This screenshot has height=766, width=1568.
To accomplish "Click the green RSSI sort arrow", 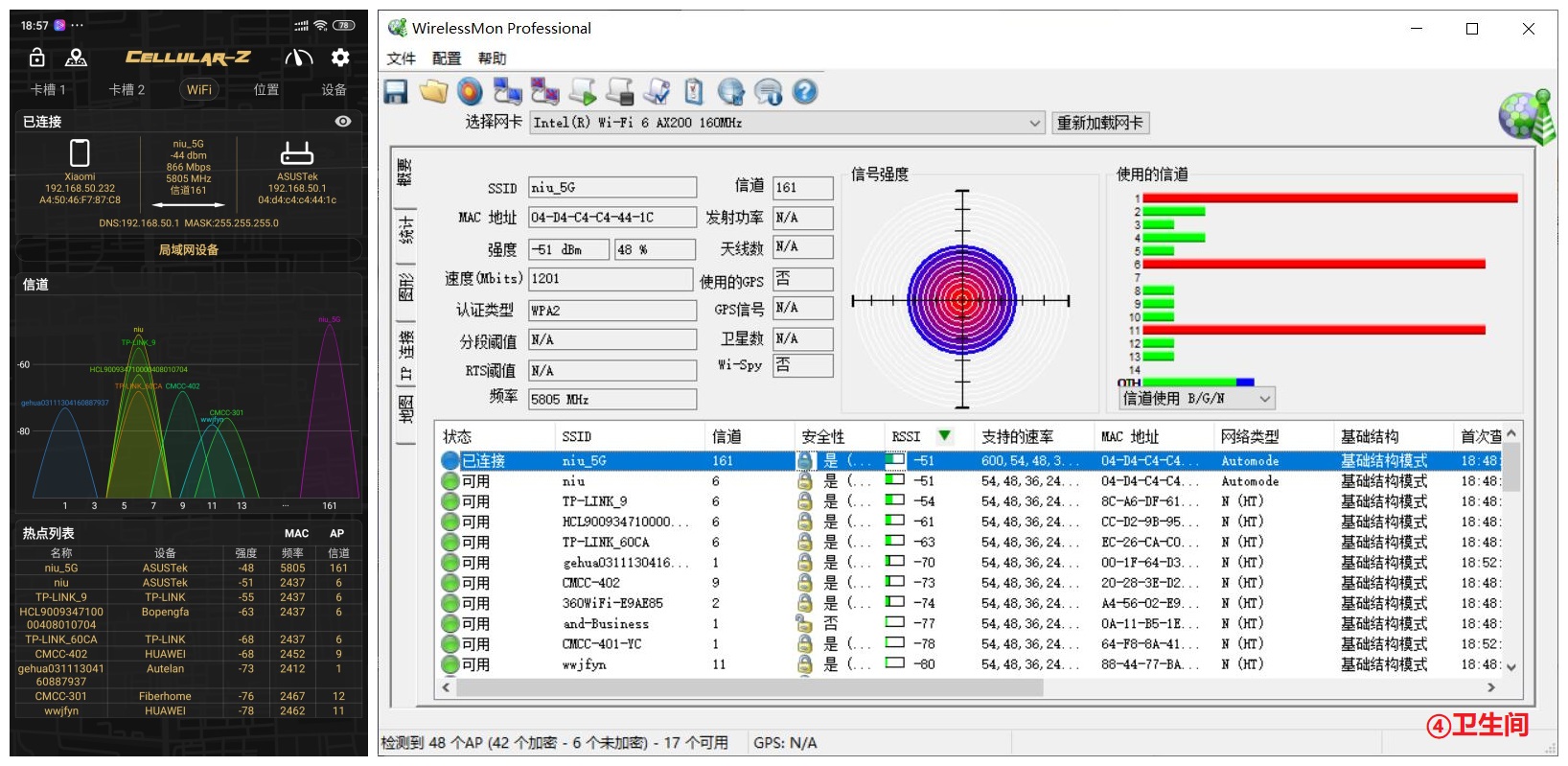I will (x=944, y=436).
